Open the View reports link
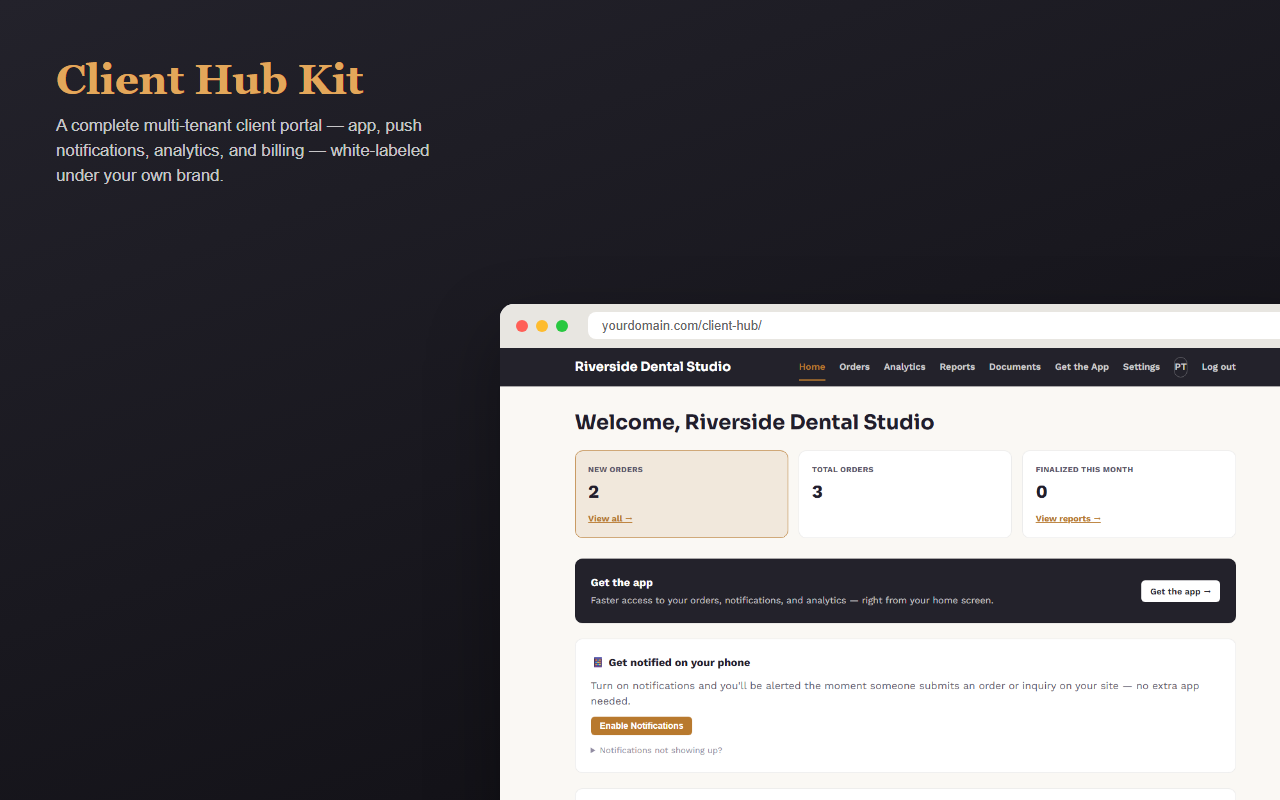Screen dimensions: 1280x800 point(1068,519)
